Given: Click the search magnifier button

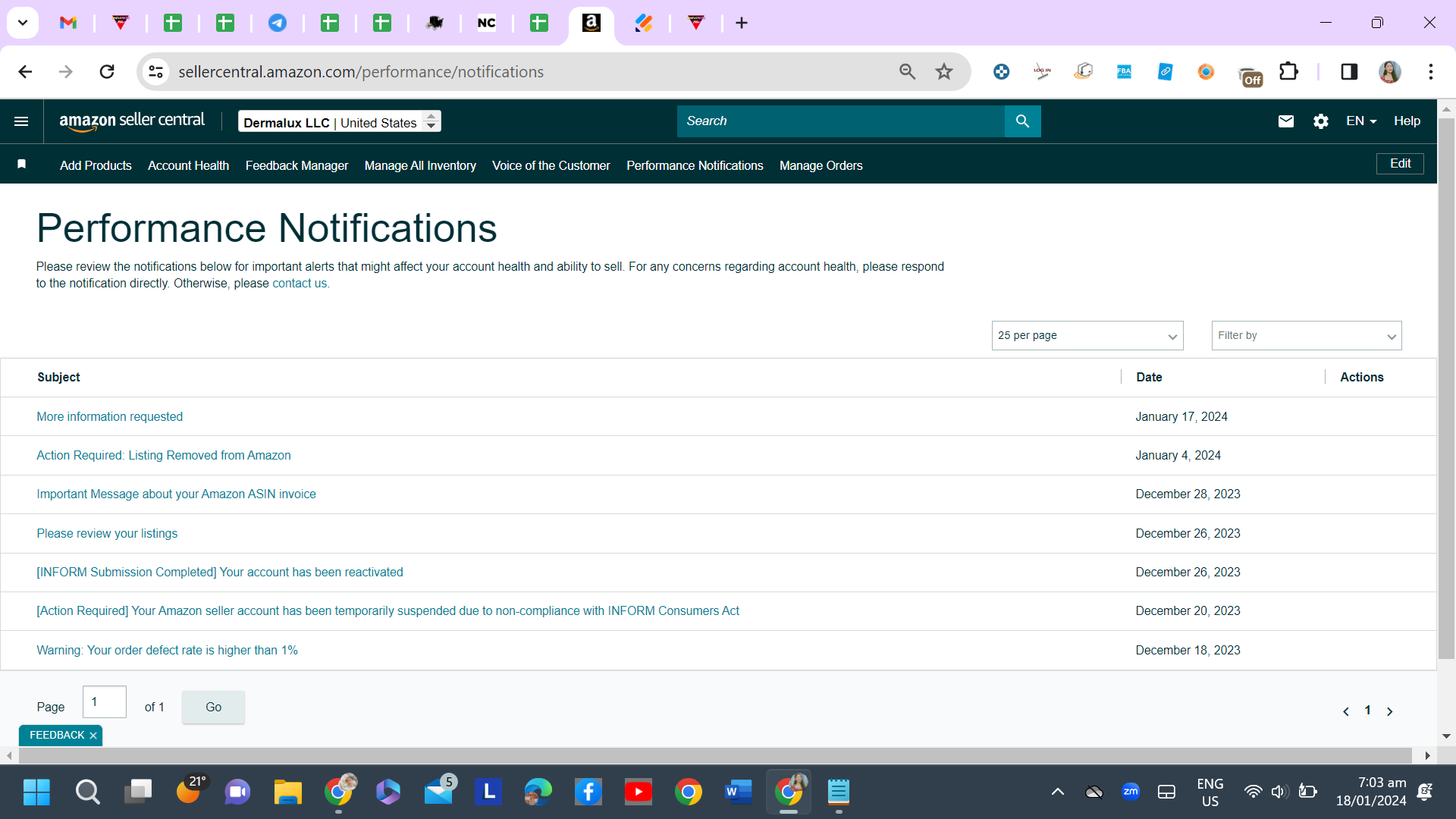Looking at the screenshot, I should point(1022,121).
